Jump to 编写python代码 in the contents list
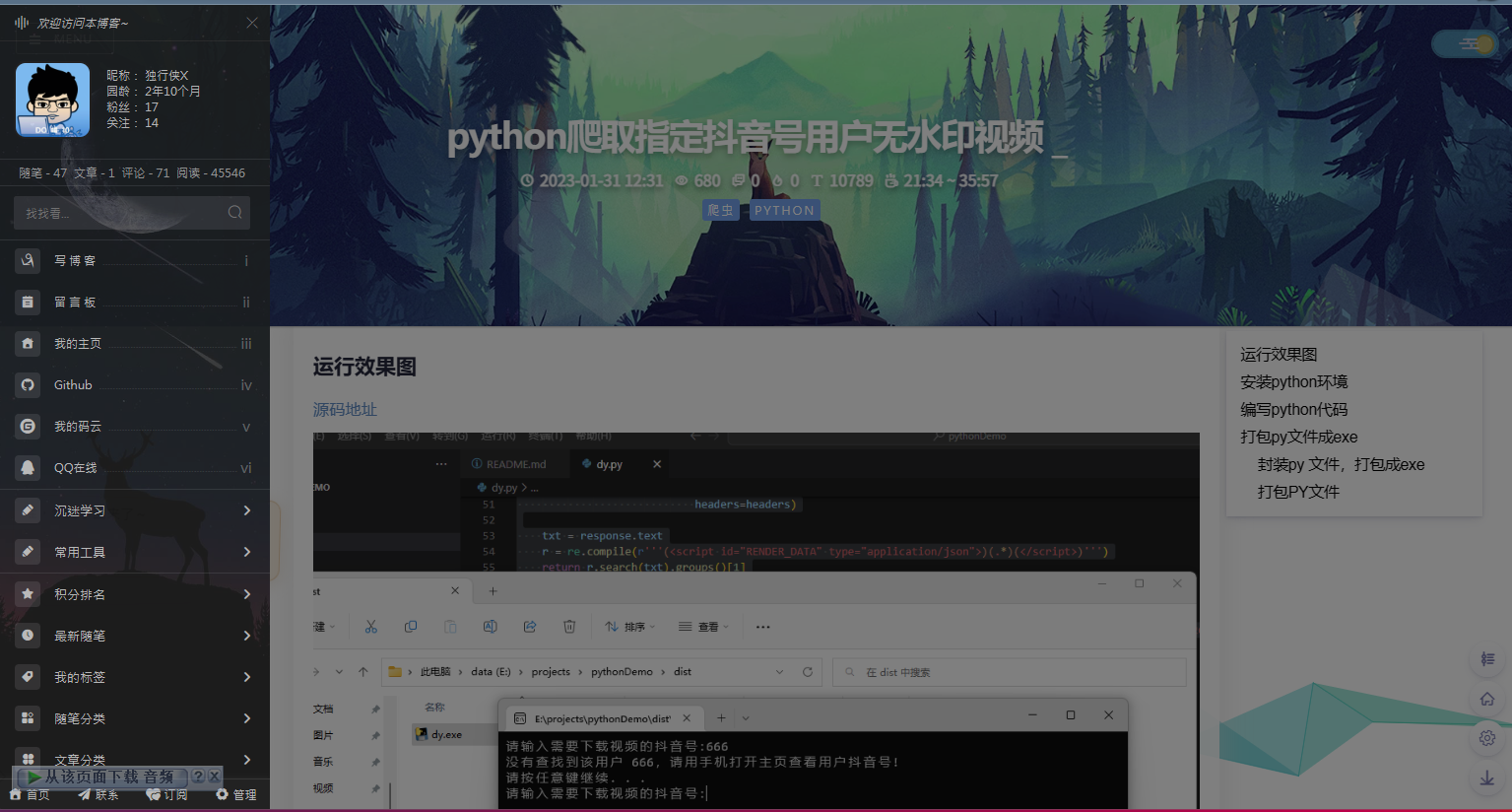The height and width of the screenshot is (812, 1512). (1293, 409)
